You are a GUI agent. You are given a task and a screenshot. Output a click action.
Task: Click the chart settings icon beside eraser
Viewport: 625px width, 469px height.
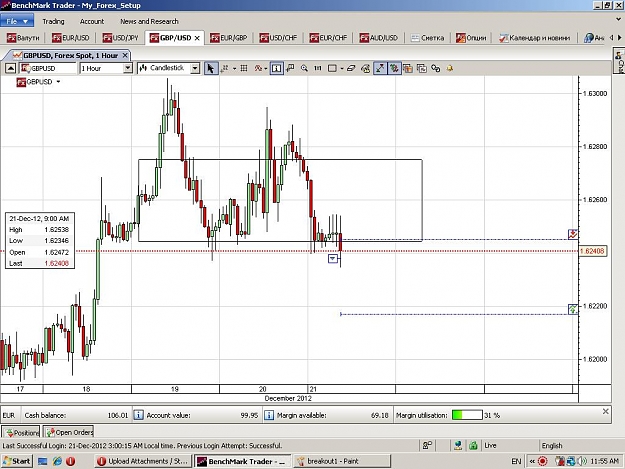pos(365,69)
